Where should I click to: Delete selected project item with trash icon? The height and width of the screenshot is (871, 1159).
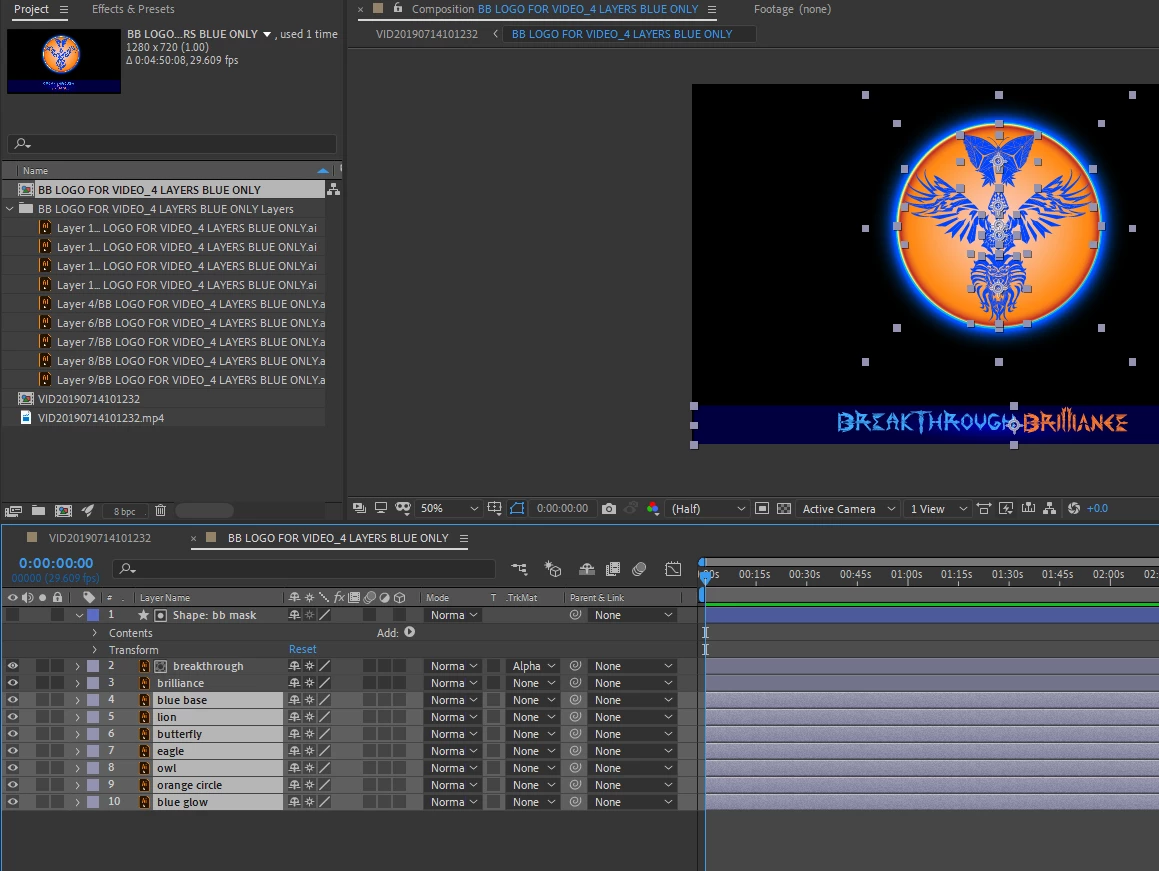(160, 510)
